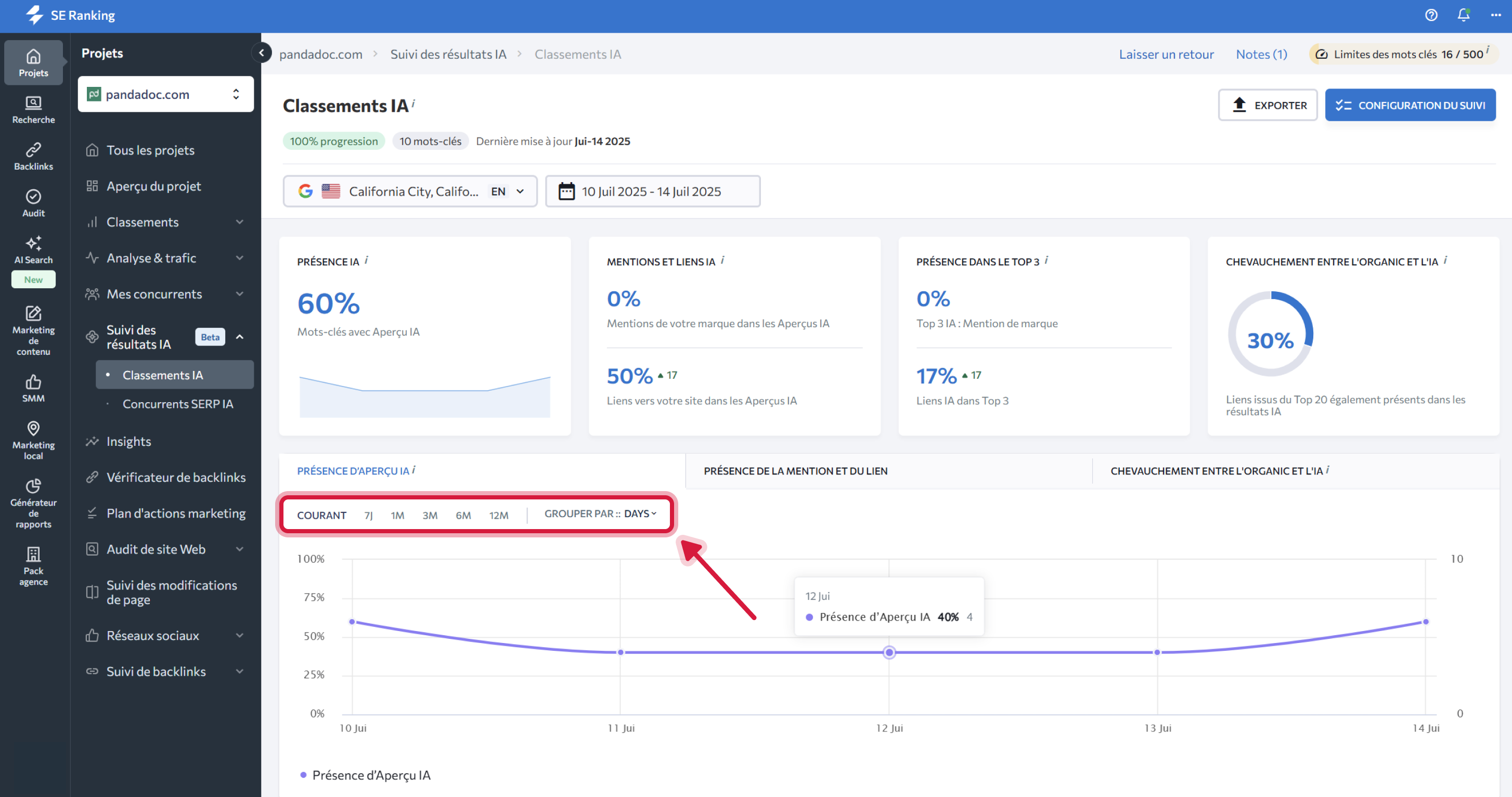Open the SMM thumbs-up sidebar icon
Screen dimensions: 1512x797
click(x=33, y=389)
